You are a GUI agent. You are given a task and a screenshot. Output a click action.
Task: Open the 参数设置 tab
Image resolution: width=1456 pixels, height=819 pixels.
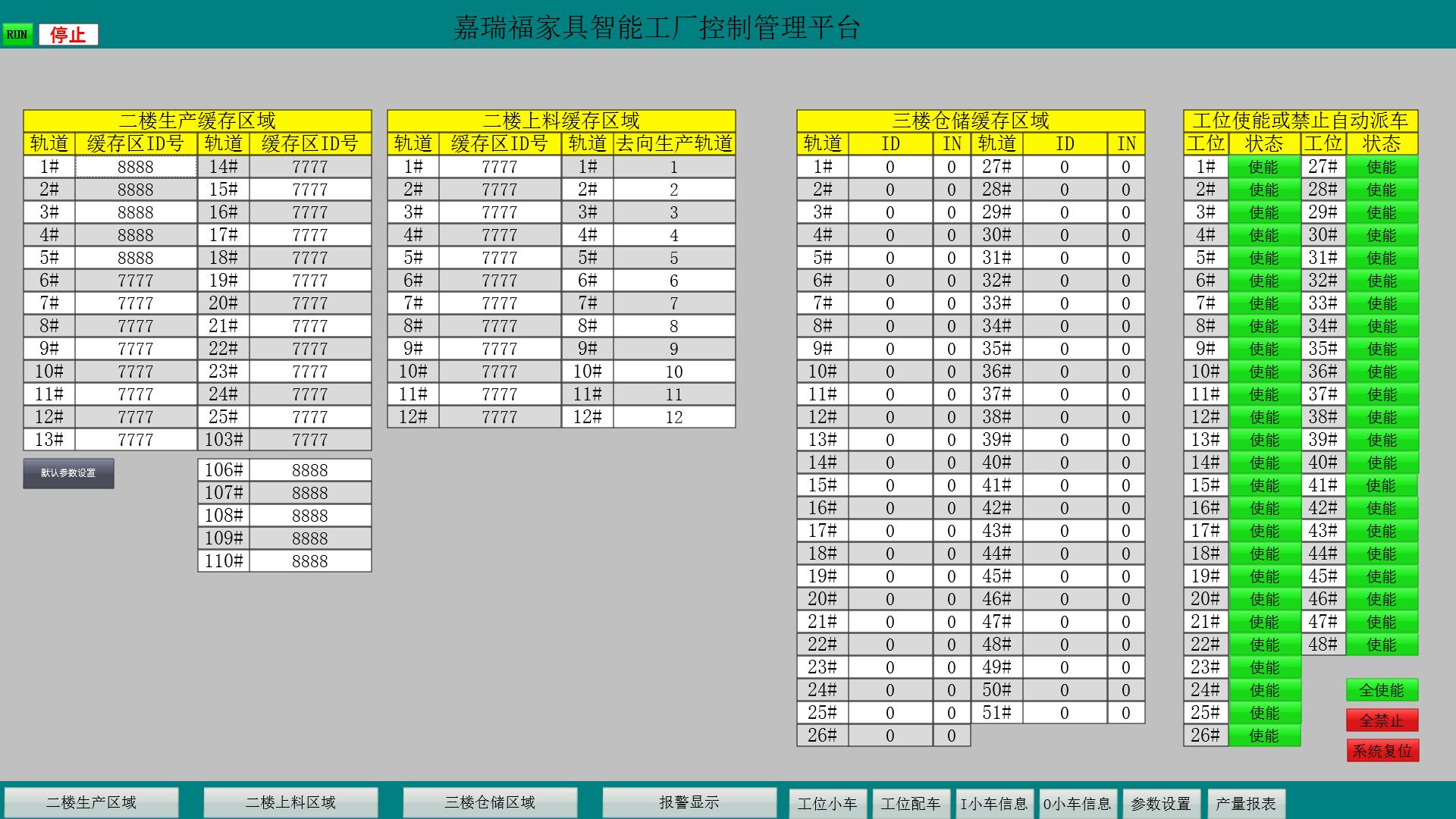1161,803
